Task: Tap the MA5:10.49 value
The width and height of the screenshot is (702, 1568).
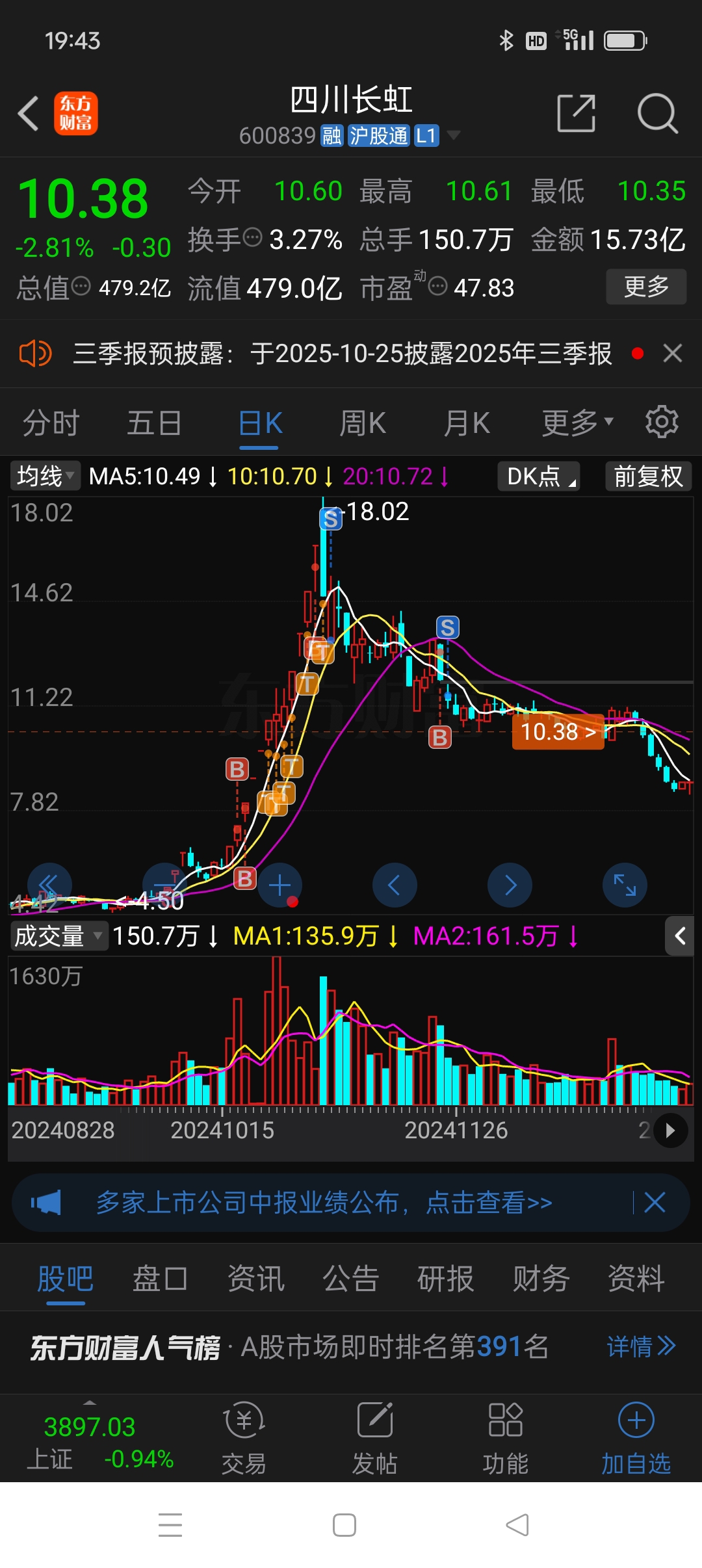Action: [x=145, y=477]
